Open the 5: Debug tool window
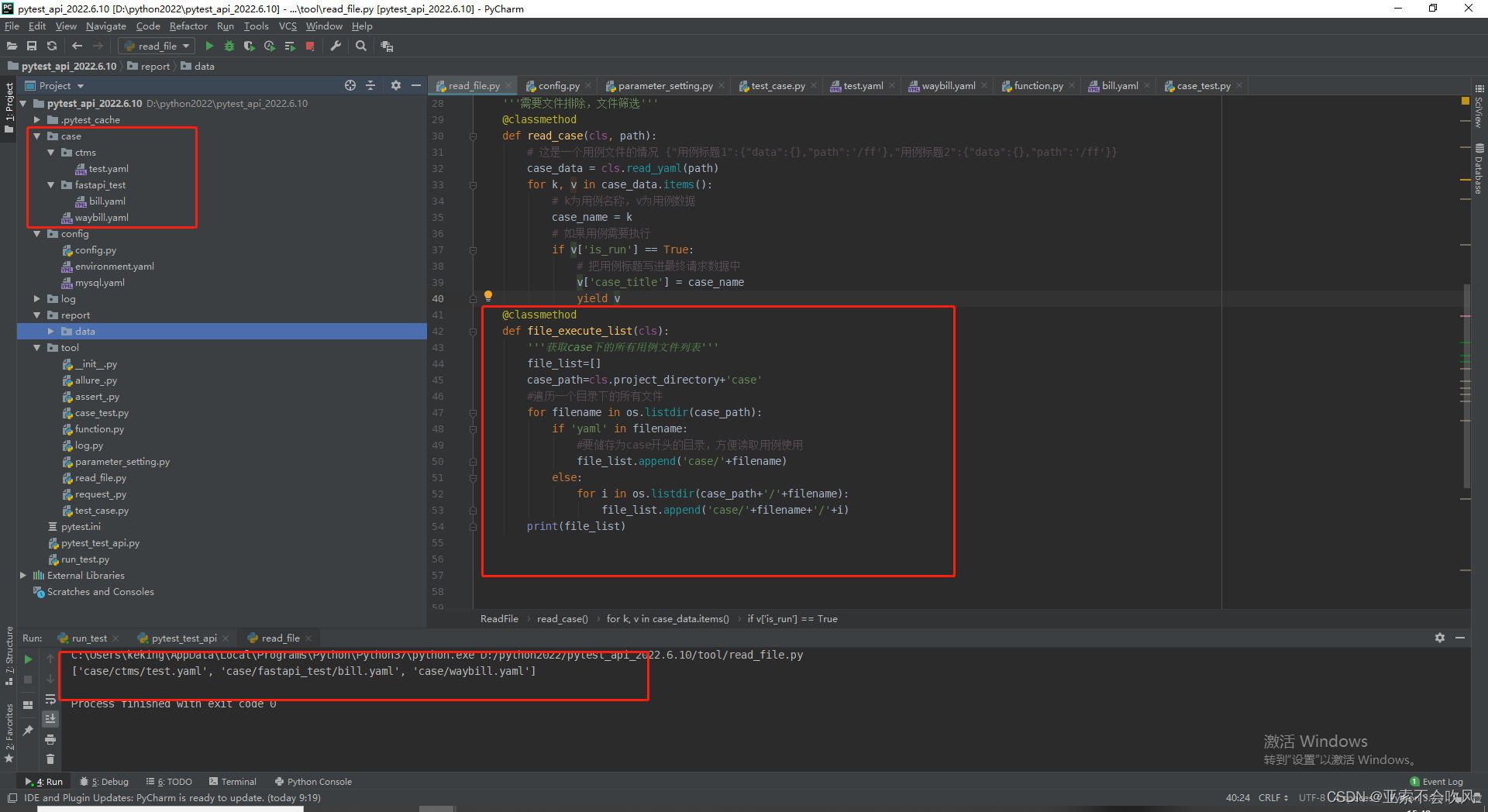The width and height of the screenshot is (1488, 812). tap(105, 782)
